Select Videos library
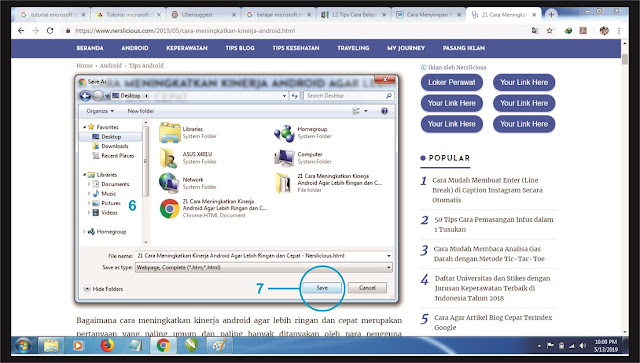640x363 pixels. [109, 212]
